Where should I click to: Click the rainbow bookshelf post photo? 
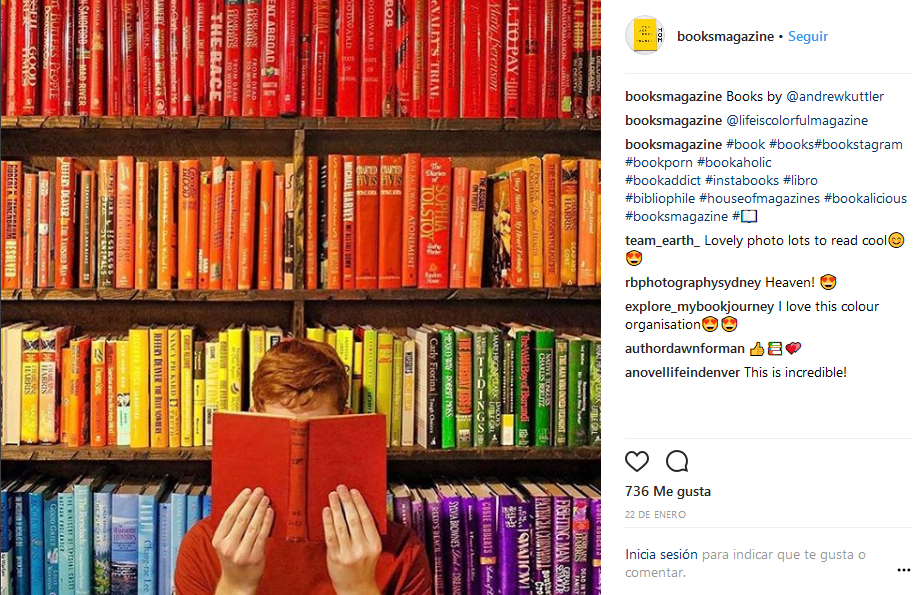[300, 298]
